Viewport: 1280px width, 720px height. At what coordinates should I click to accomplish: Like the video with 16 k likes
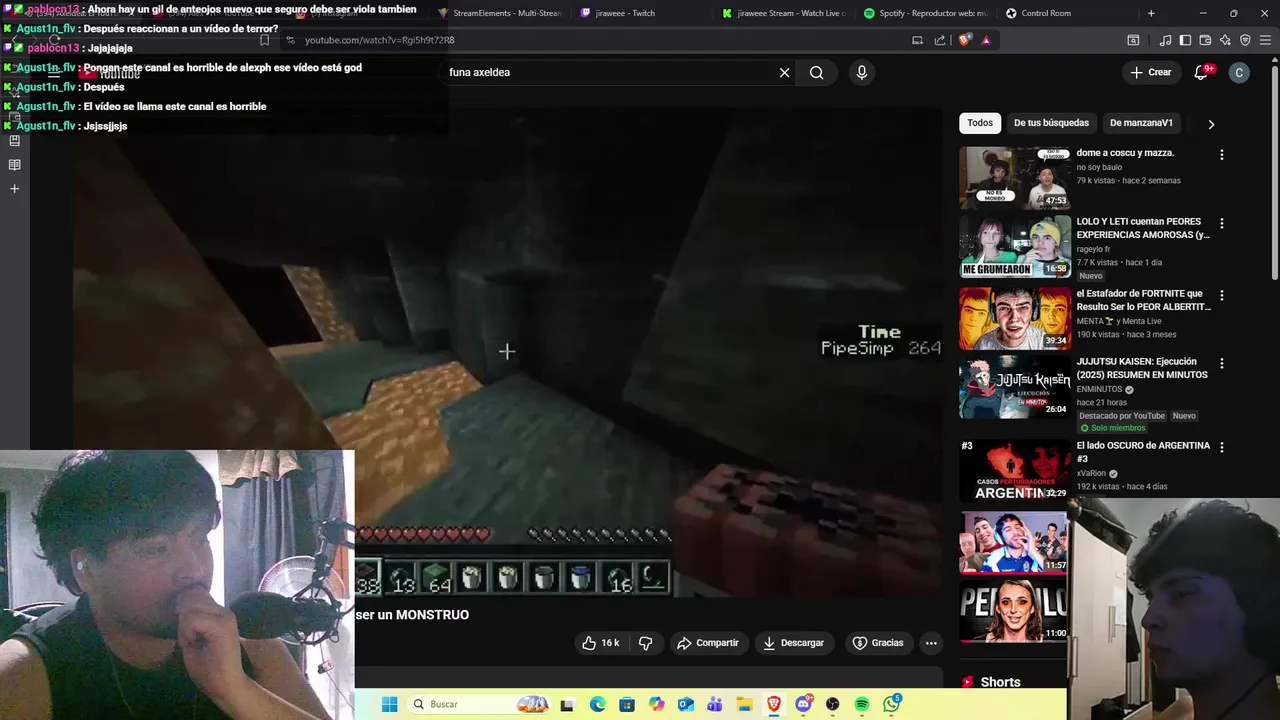[601, 643]
